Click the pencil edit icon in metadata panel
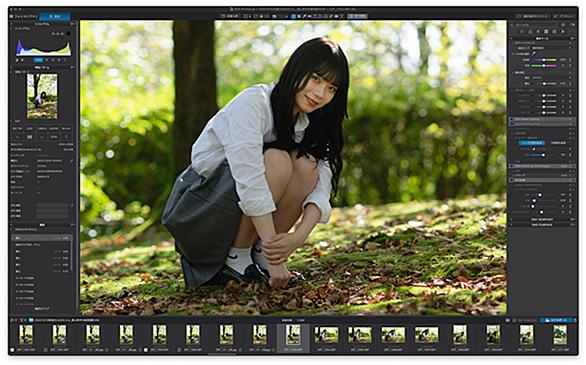Viewport: 586px width, 365px height. [x=72, y=161]
